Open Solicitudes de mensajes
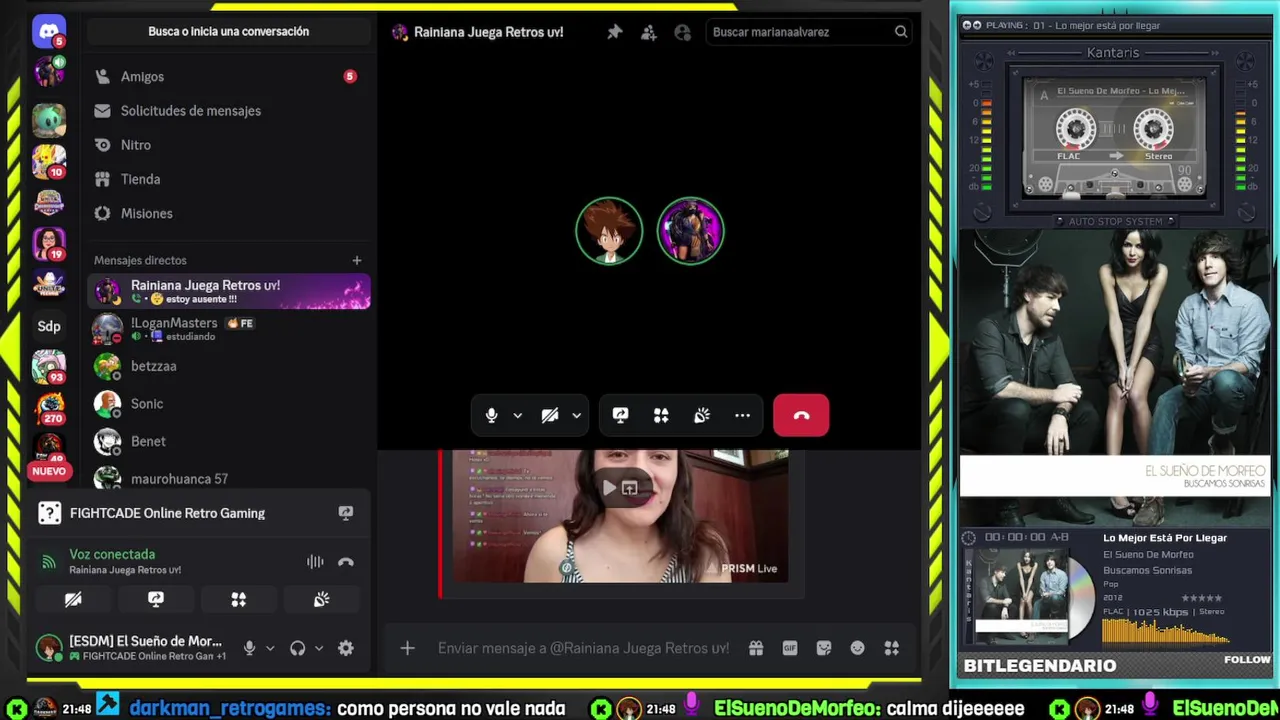The width and height of the screenshot is (1280, 720). pyautogui.click(x=229, y=111)
